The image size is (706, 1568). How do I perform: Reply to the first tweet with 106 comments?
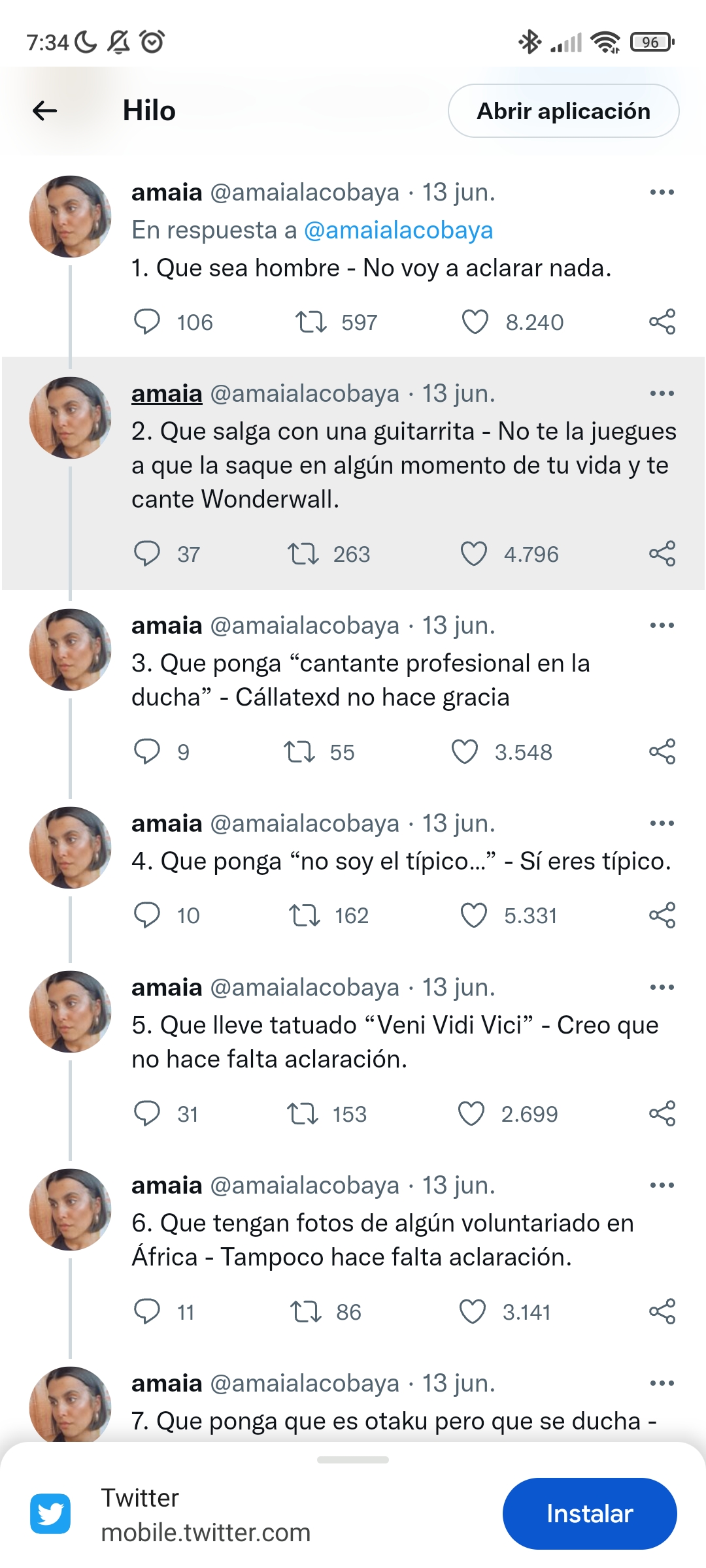tap(147, 322)
